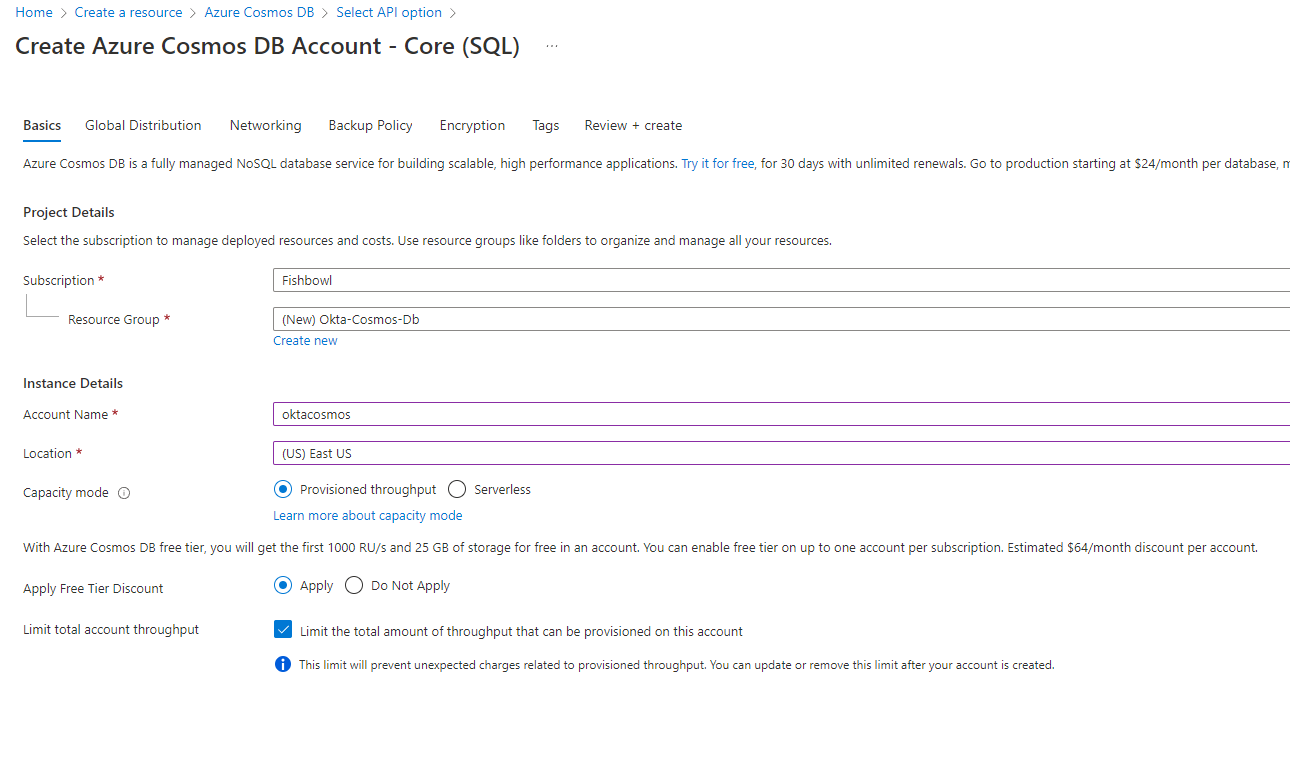Click the blue throughput limit info icon
This screenshot has height=757, width=1290.
pyautogui.click(x=283, y=664)
